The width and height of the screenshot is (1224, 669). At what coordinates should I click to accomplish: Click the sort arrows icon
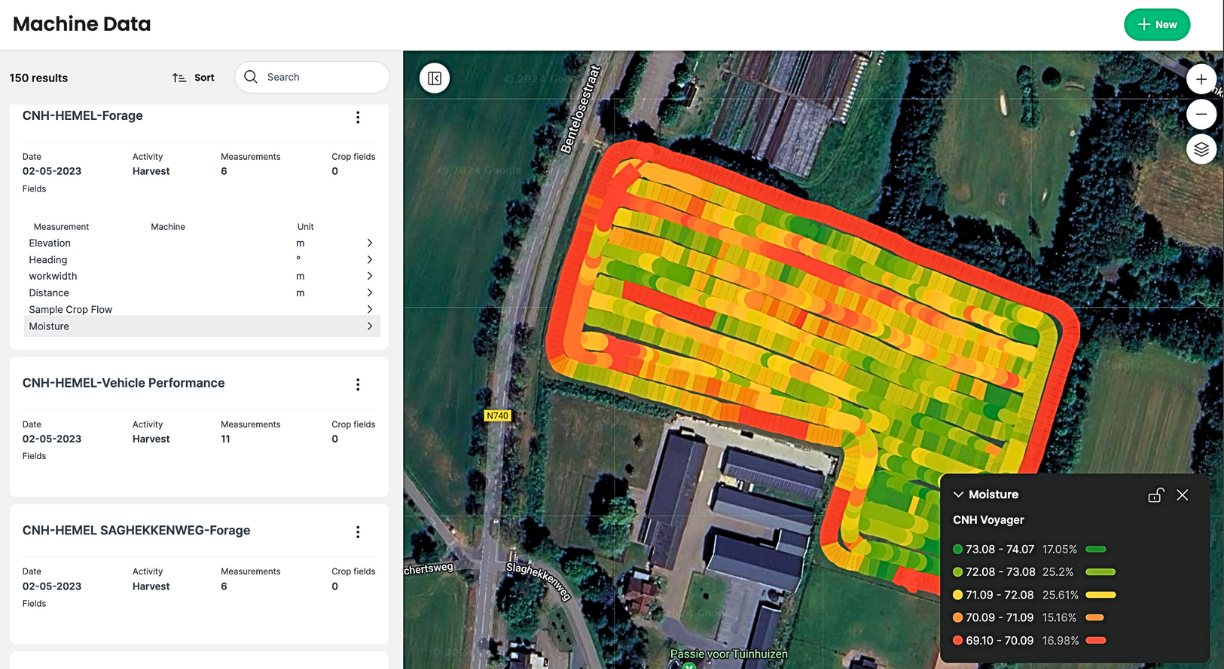(178, 77)
